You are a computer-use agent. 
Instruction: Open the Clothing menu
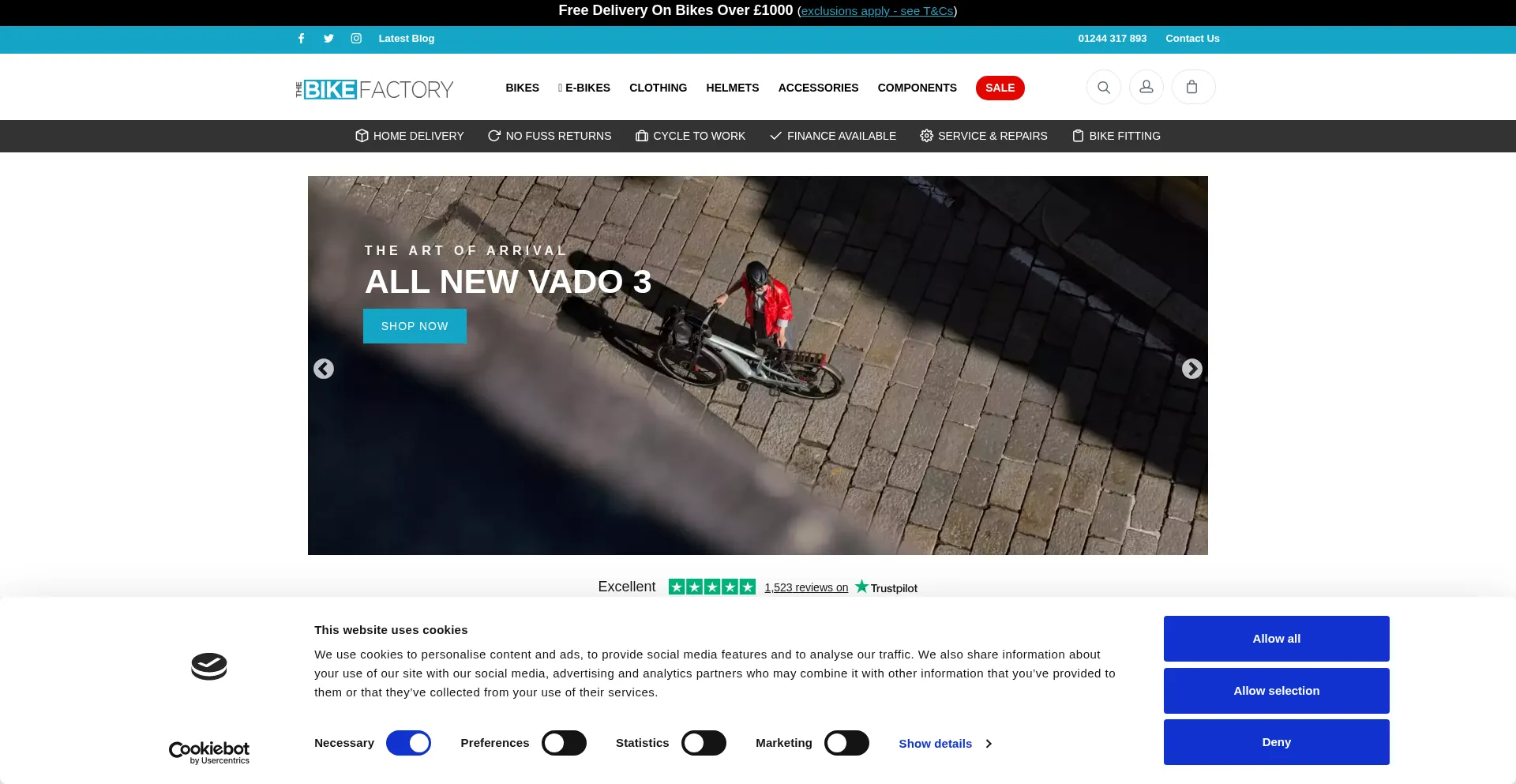[x=659, y=88]
